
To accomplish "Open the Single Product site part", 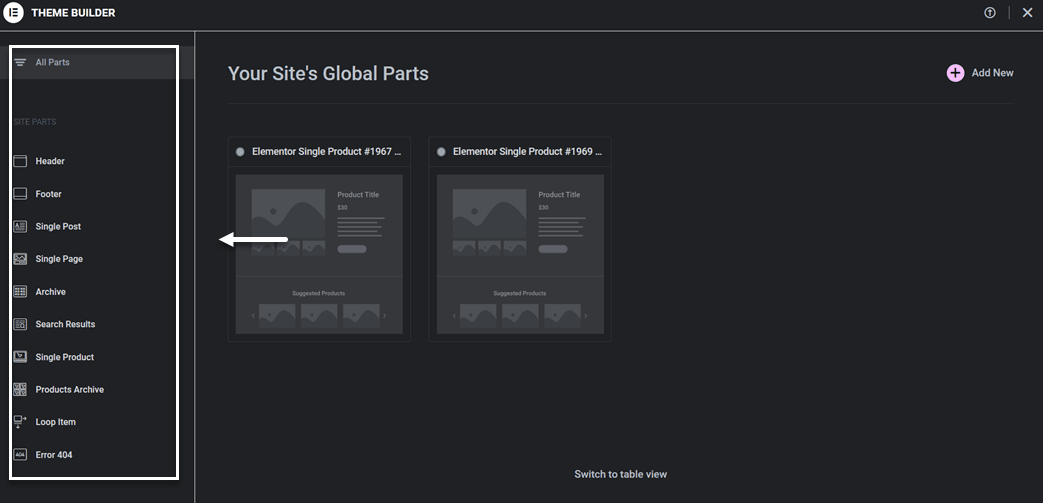I will point(65,357).
